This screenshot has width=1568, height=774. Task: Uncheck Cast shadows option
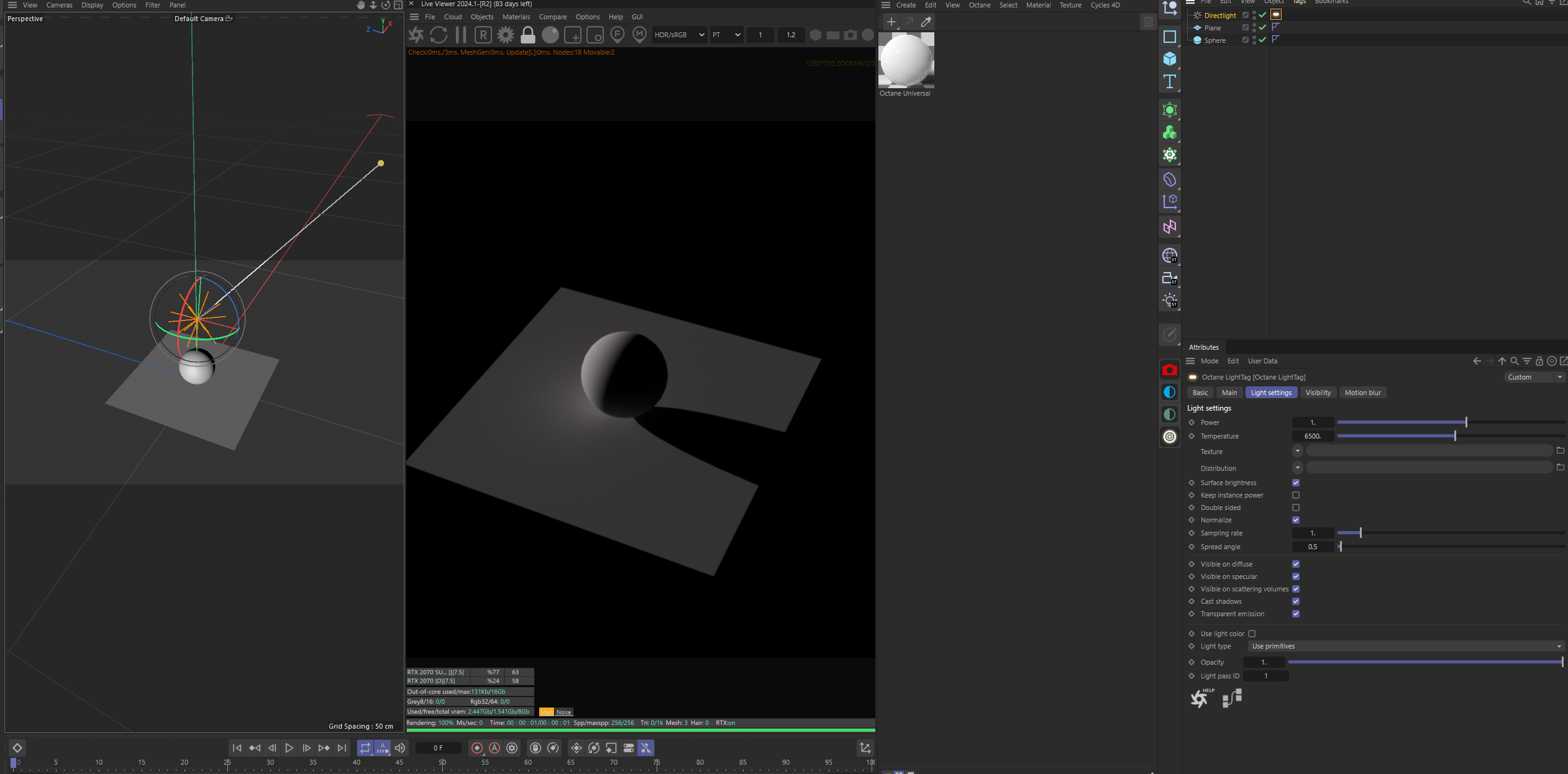(1296, 601)
